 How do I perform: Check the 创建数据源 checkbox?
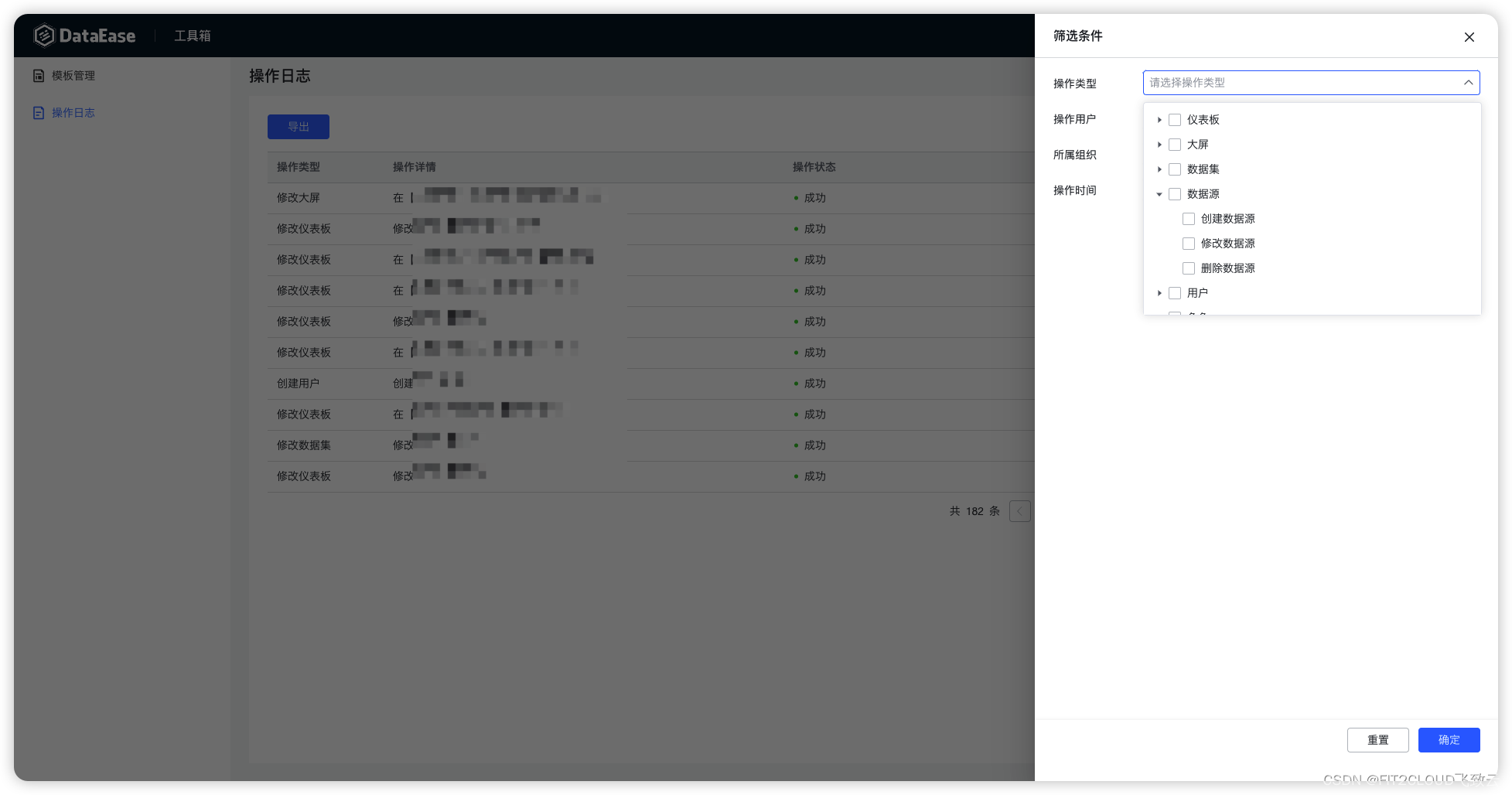(1189, 219)
